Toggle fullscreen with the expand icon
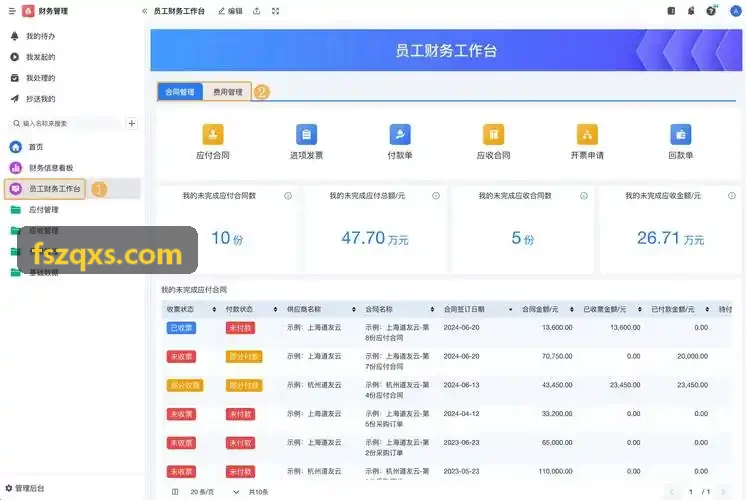The width and height of the screenshot is (746, 500). tap(275, 11)
